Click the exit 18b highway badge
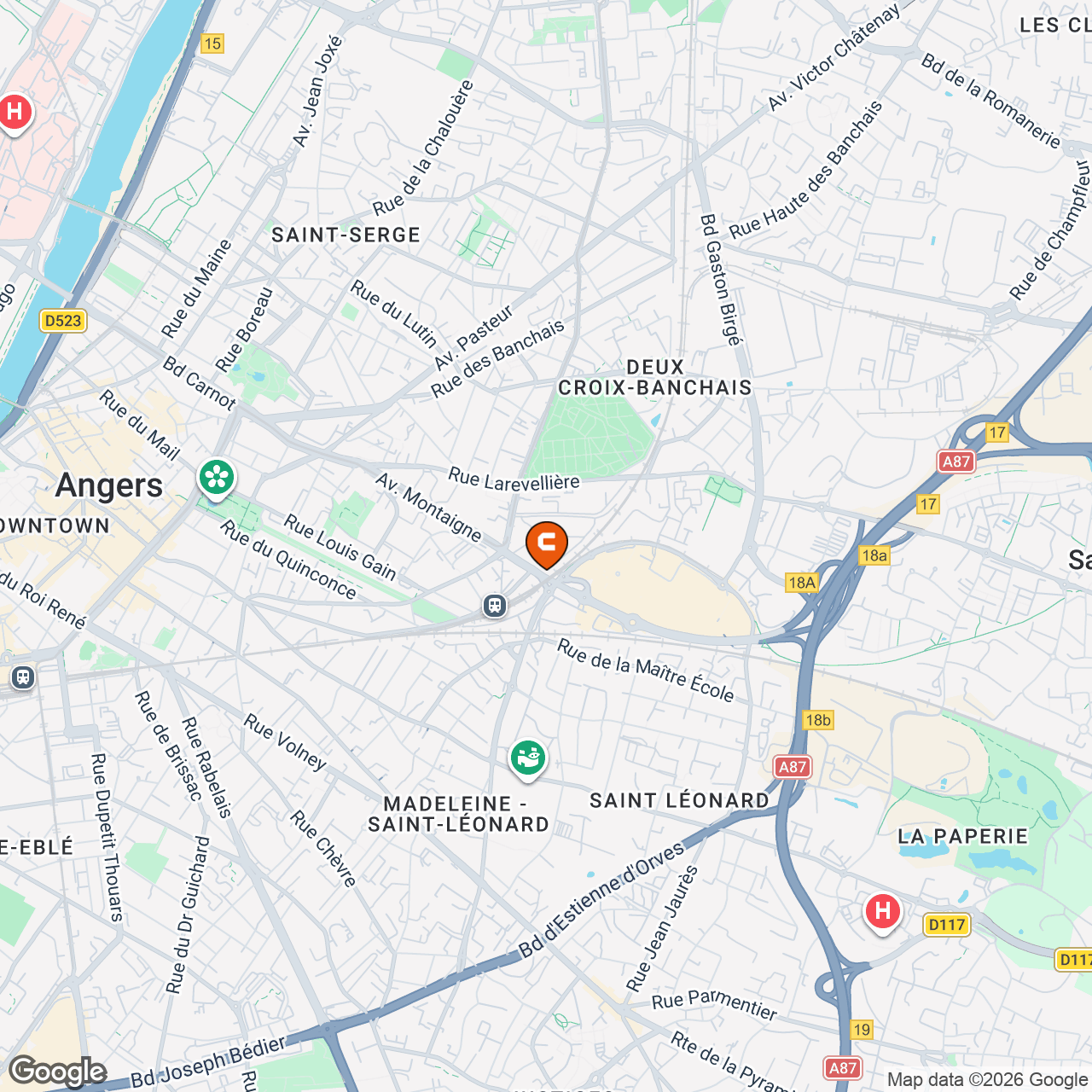This screenshot has width=1092, height=1092. pyautogui.click(x=818, y=720)
